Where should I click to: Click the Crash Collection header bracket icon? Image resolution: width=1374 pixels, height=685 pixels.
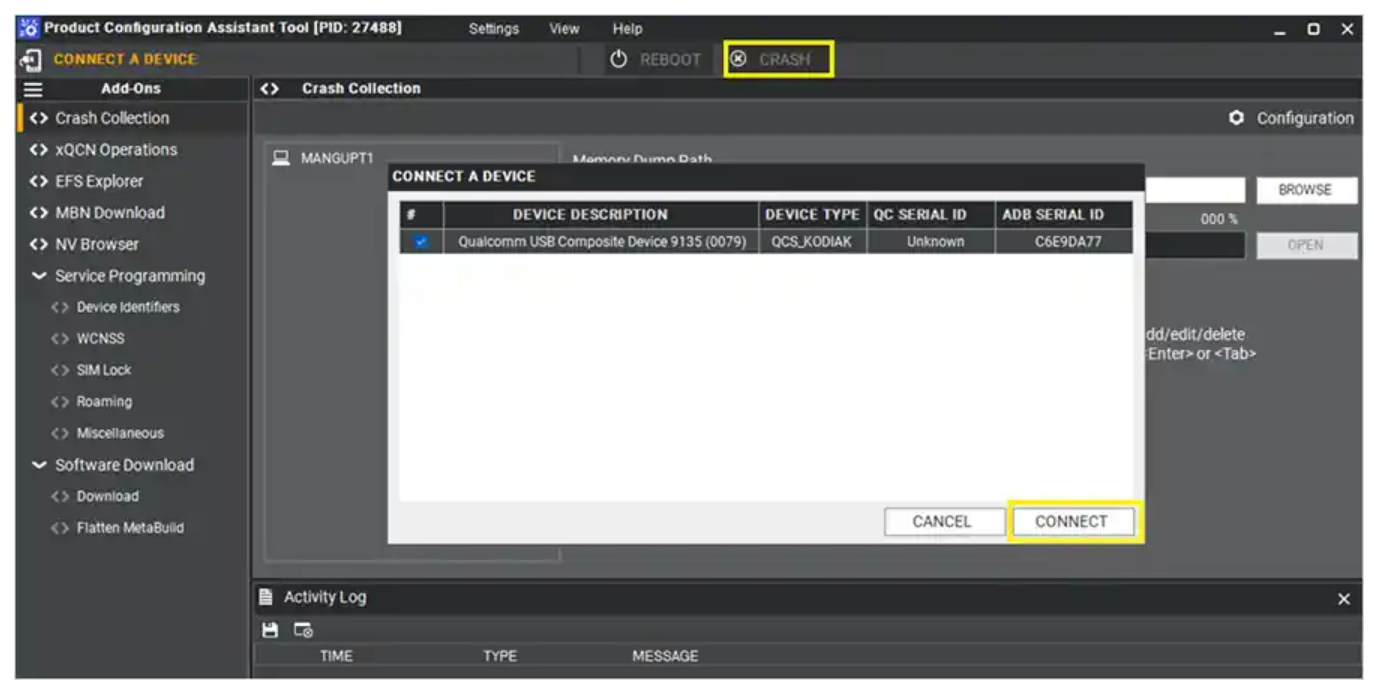pos(269,89)
